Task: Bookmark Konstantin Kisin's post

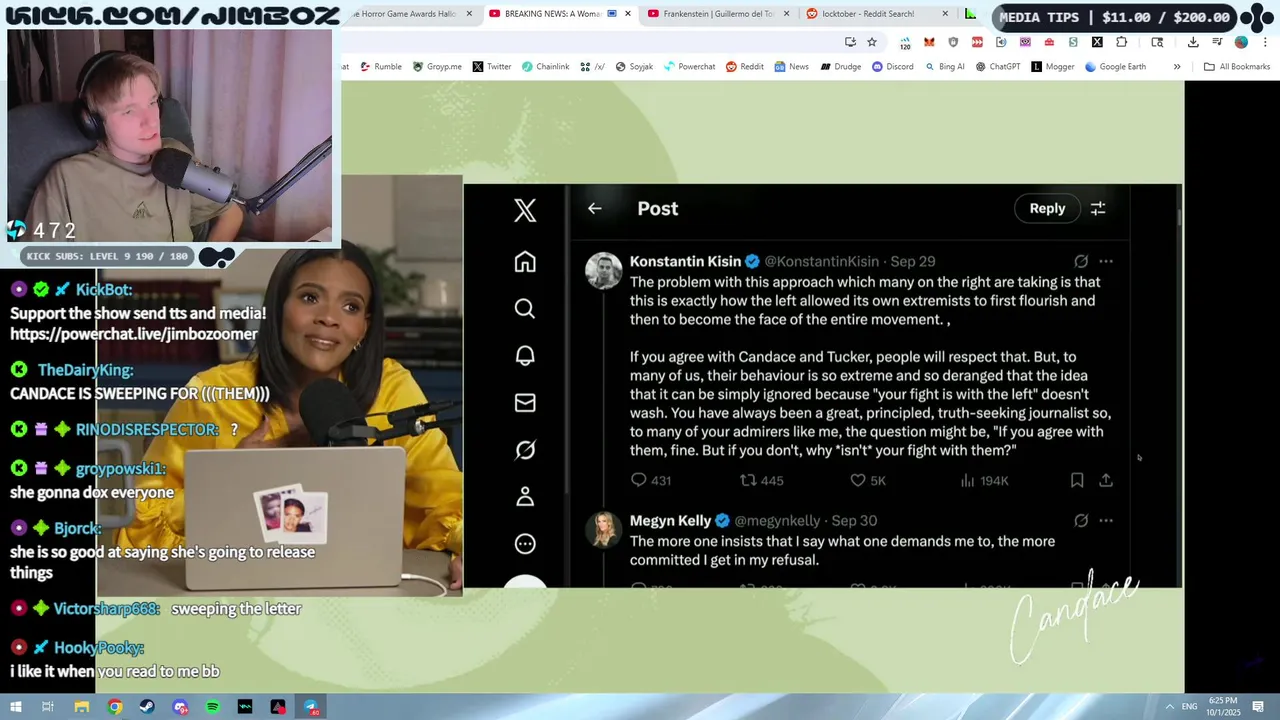Action: coord(1077,480)
